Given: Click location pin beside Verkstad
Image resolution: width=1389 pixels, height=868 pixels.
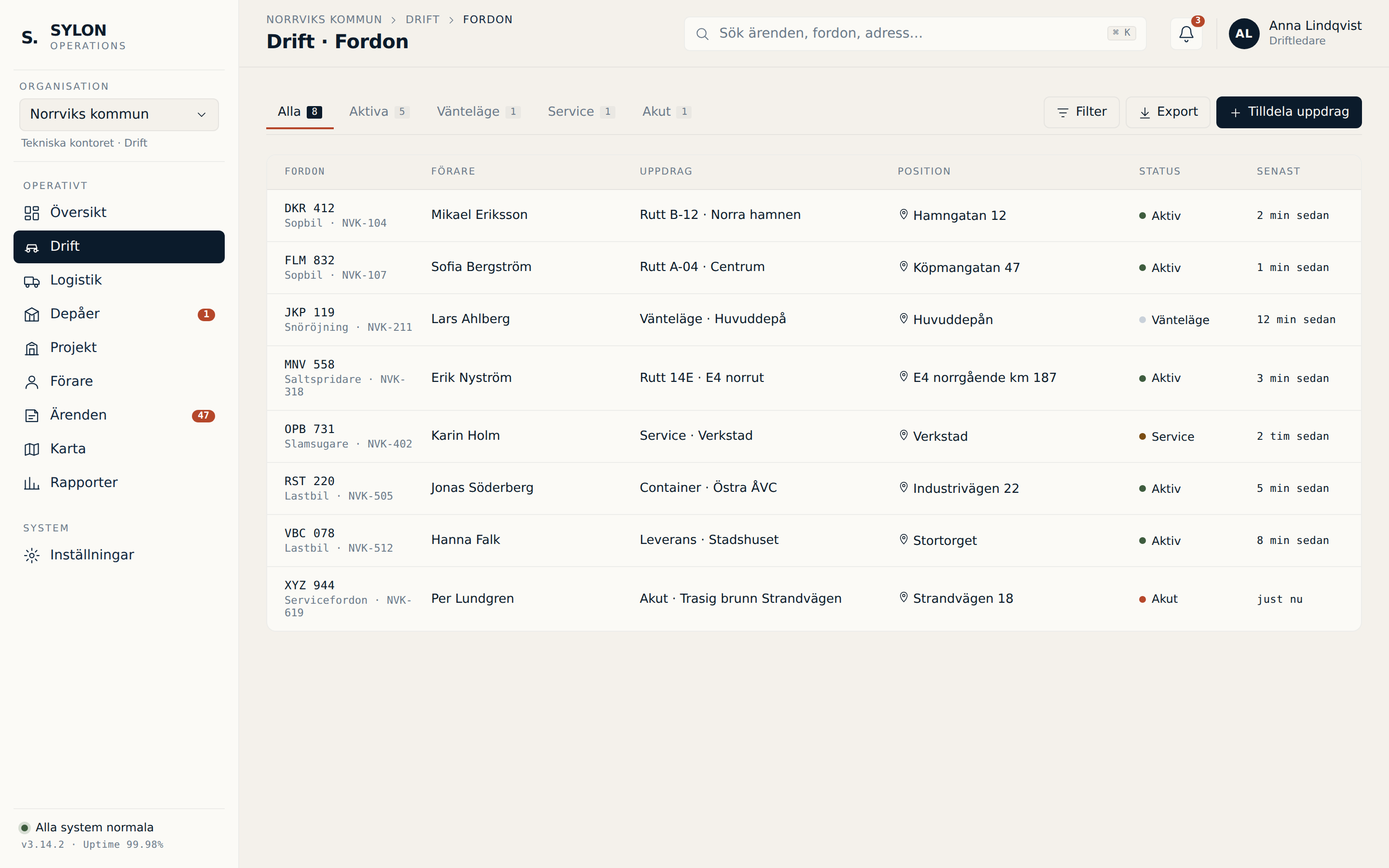Looking at the screenshot, I should point(903,436).
